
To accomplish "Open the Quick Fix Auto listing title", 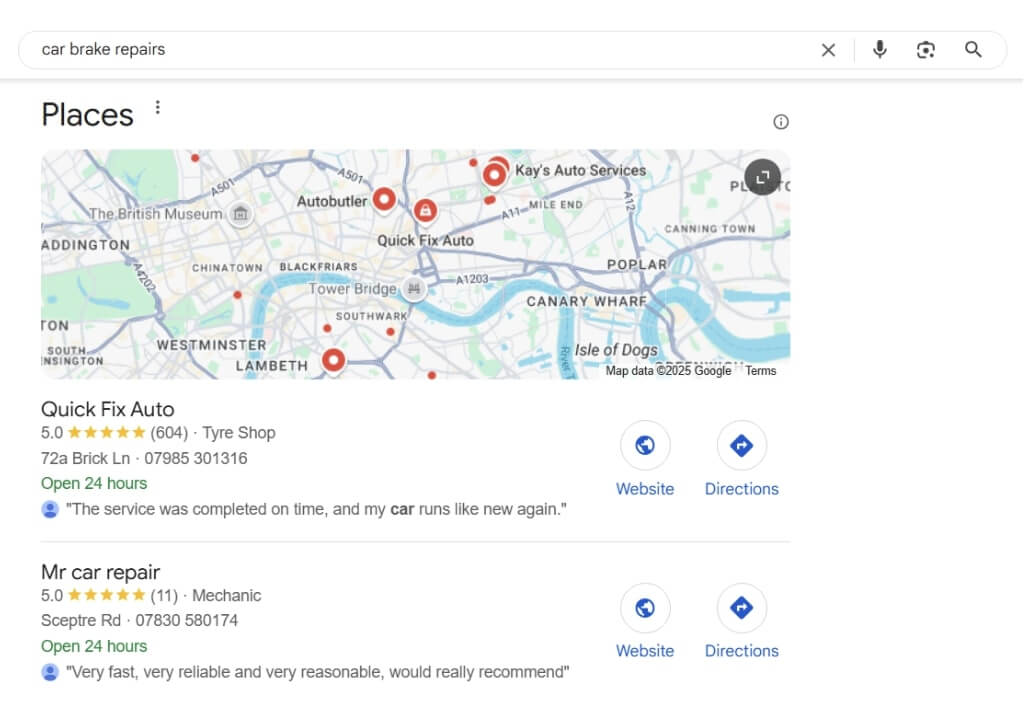I will 109,411.
